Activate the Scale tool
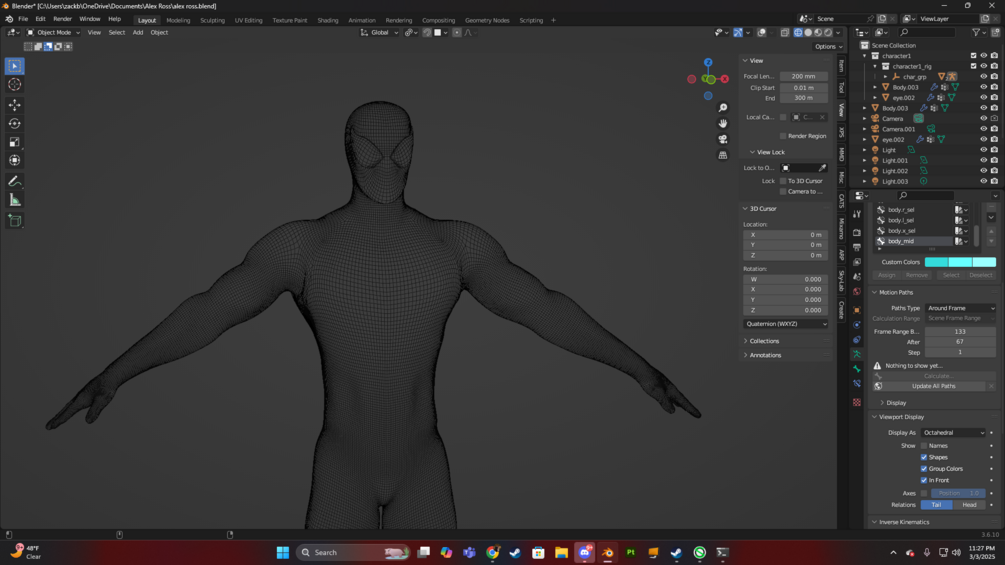The width and height of the screenshot is (1005, 565). click(14, 142)
